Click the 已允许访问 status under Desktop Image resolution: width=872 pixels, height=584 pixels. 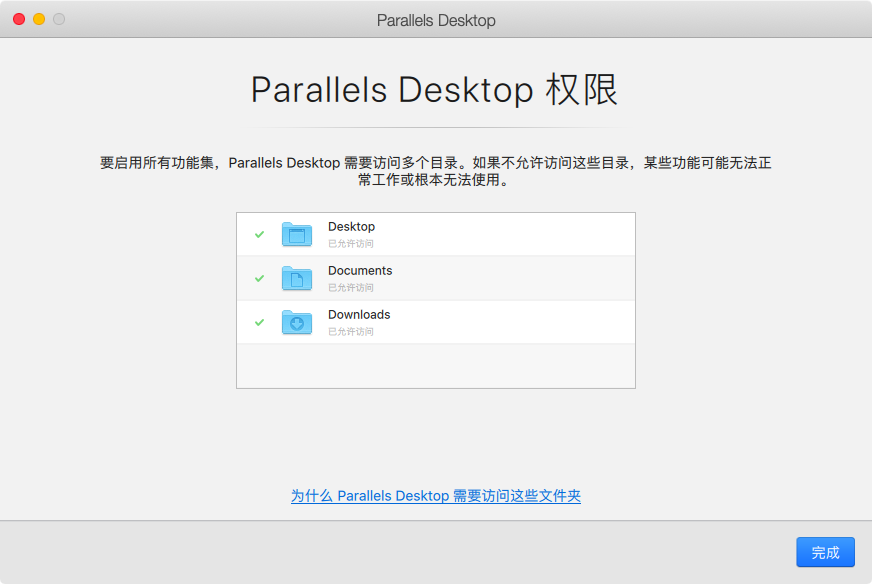tap(351, 243)
